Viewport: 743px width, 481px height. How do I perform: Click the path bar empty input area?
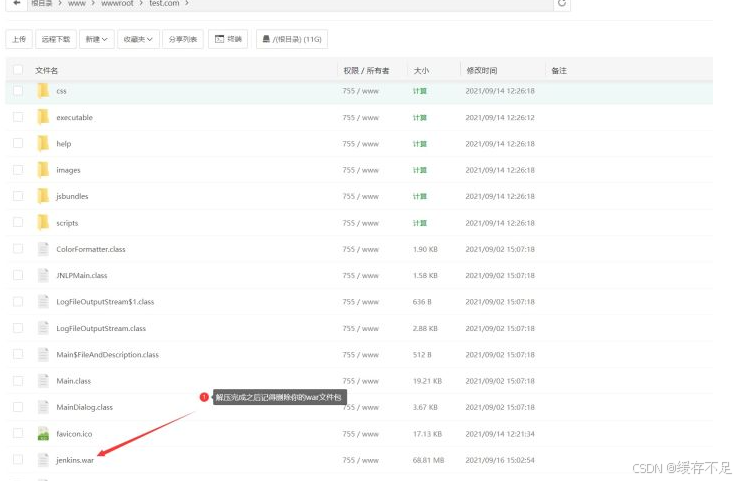(x=370, y=3)
